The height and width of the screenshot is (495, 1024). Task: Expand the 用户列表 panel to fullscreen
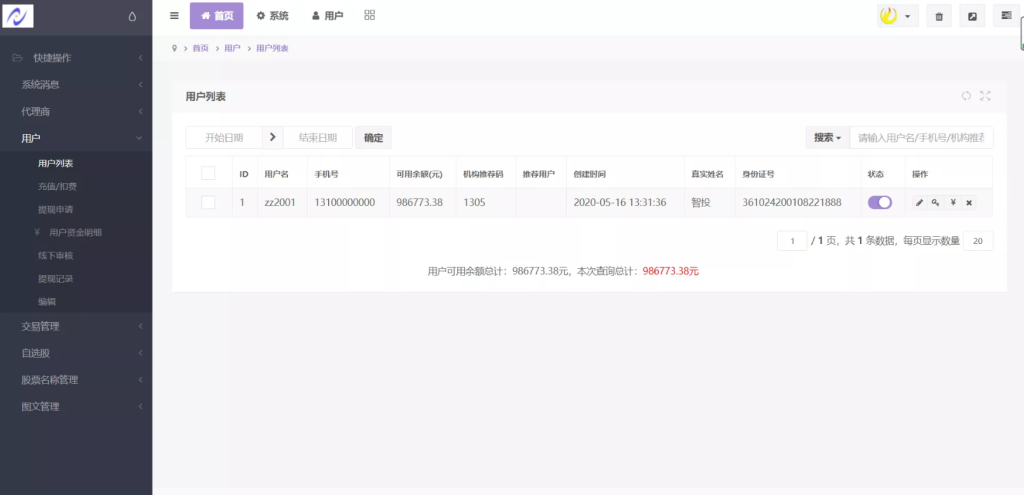[x=985, y=96]
